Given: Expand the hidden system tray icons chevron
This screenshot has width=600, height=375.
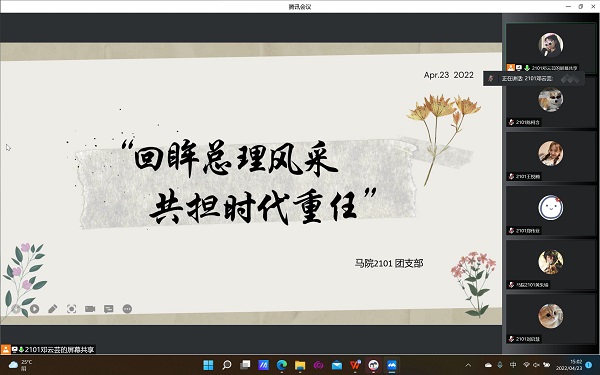Looking at the screenshot, I should [468, 365].
